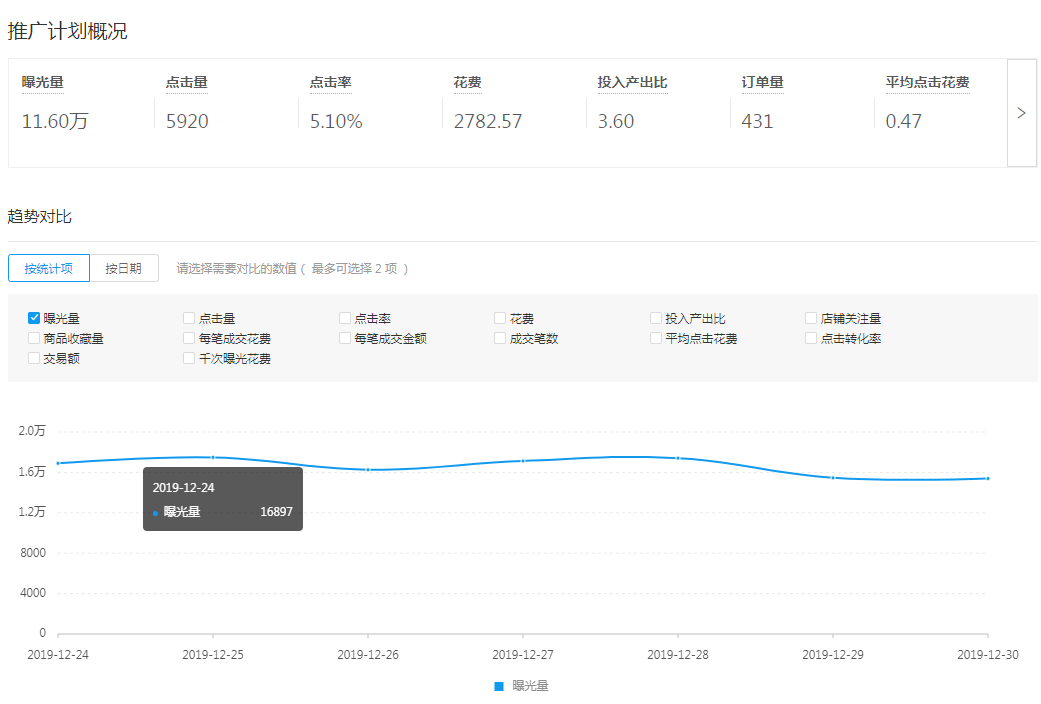Select the 店铺关注量 checkbox

(x=811, y=318)
